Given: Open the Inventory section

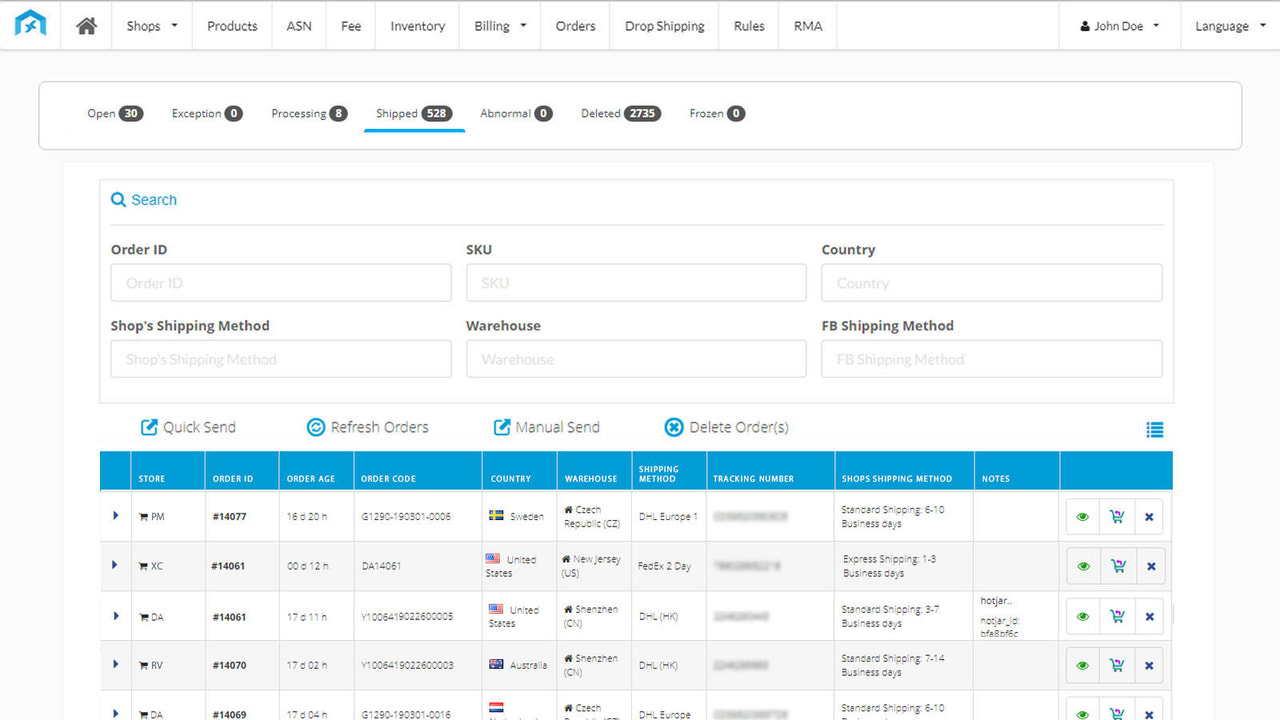Looking at the screenshot, I should tap(417, 26).
